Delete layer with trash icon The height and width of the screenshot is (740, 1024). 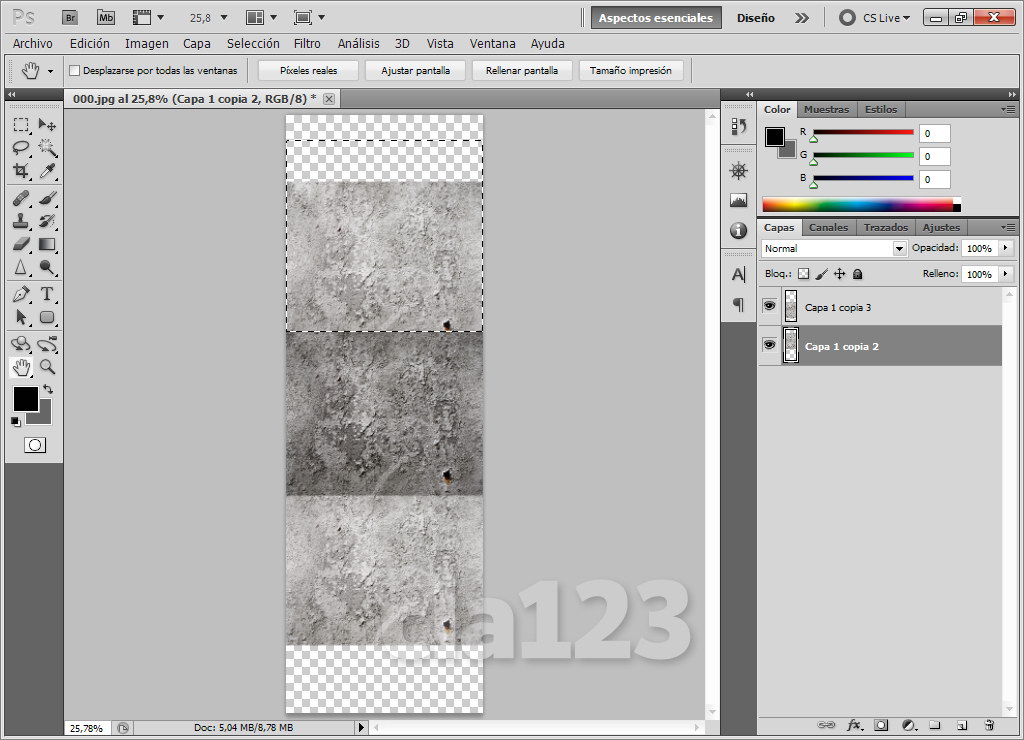pyautogui.click(x=989, y=725)
